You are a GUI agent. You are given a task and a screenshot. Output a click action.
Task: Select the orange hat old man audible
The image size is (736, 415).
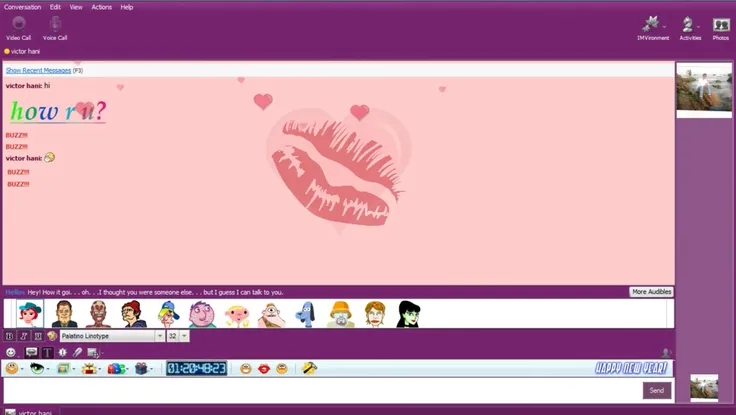coord(341,314)
